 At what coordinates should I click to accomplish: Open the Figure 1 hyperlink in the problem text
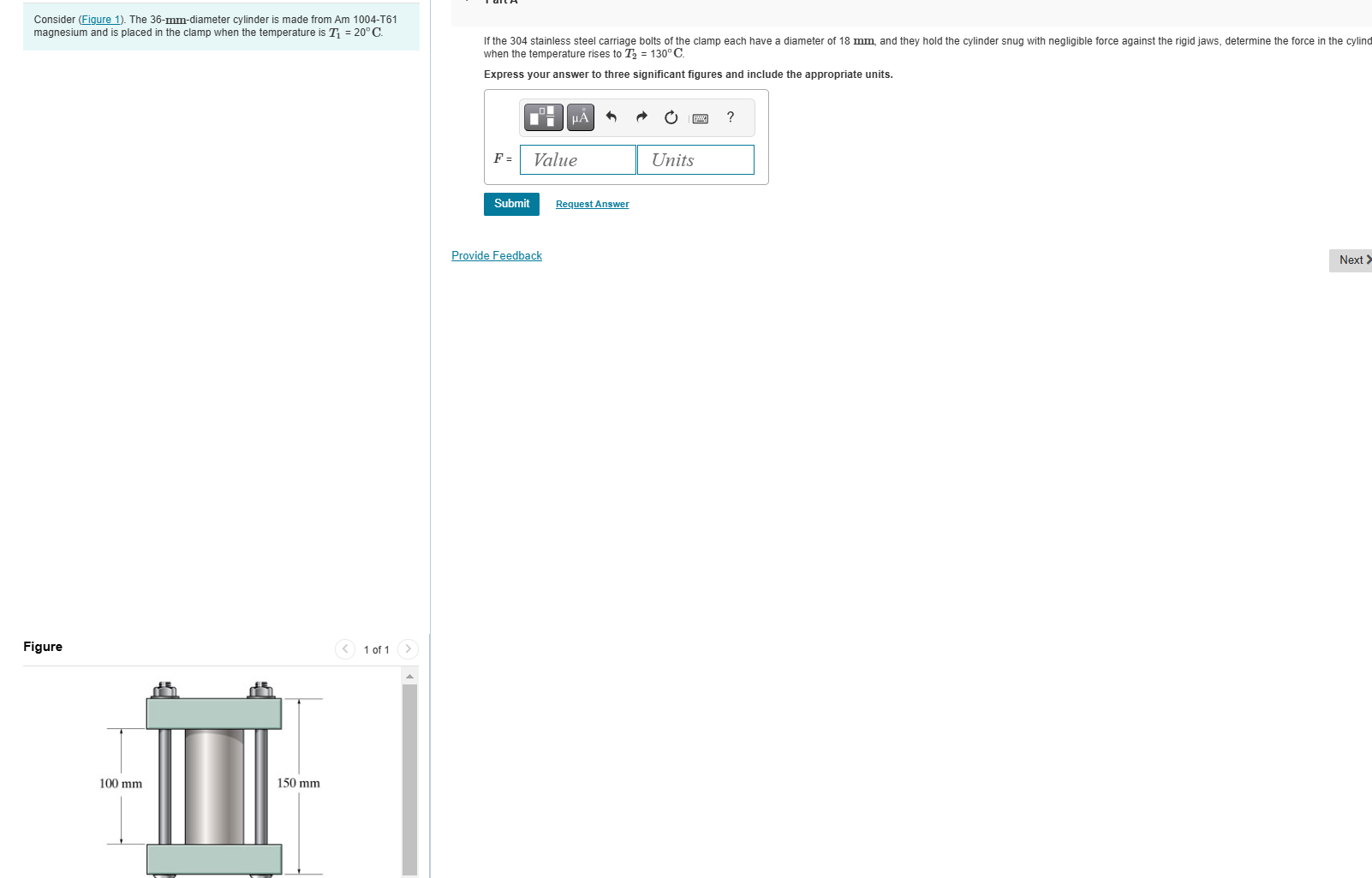(101, 19)
